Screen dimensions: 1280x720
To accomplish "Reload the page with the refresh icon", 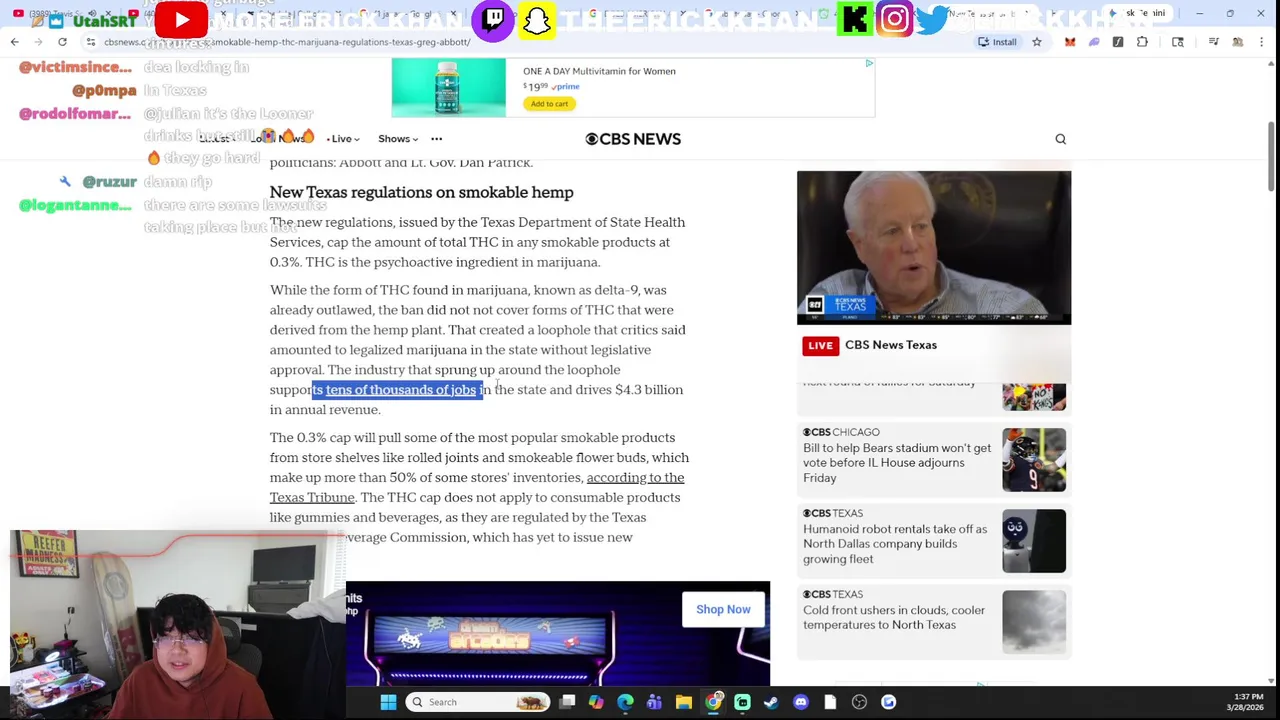I will 62,42.
